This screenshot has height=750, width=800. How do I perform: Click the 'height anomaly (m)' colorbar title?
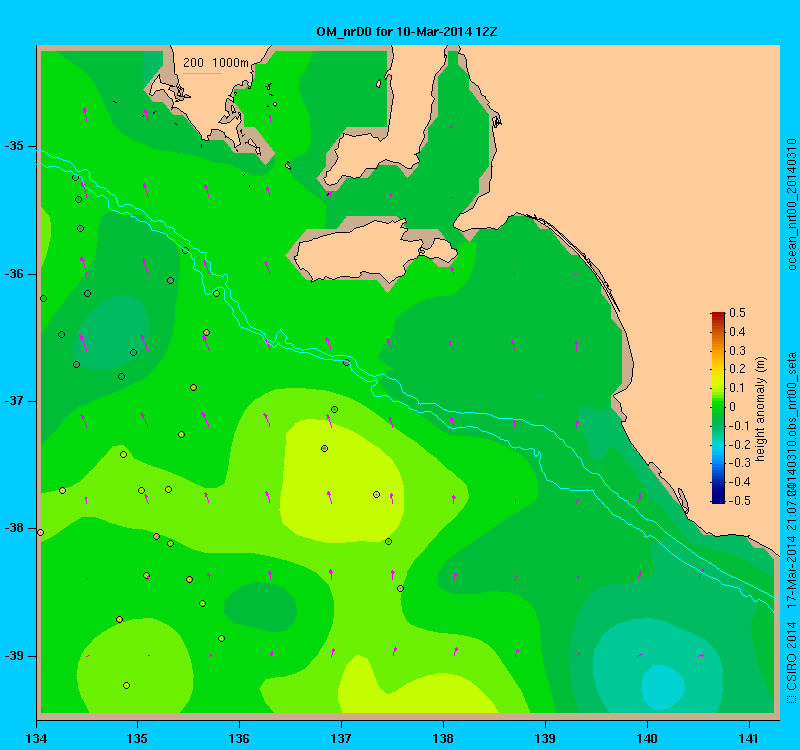pos(761,409)
